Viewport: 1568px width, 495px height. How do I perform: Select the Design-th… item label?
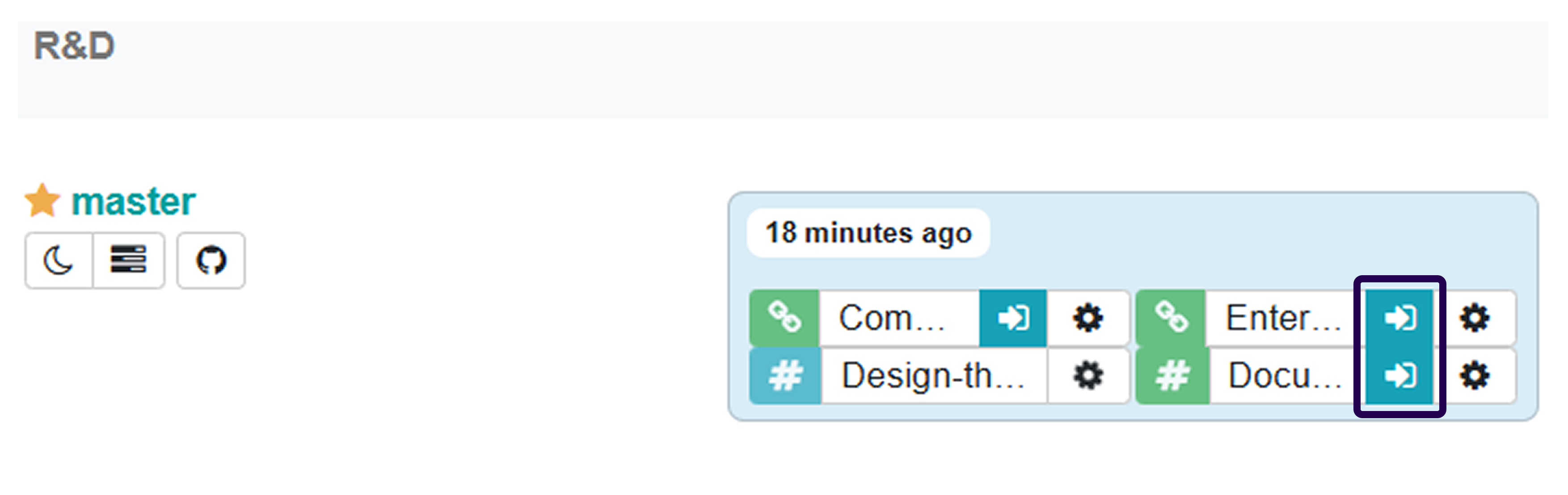(934, 376)
